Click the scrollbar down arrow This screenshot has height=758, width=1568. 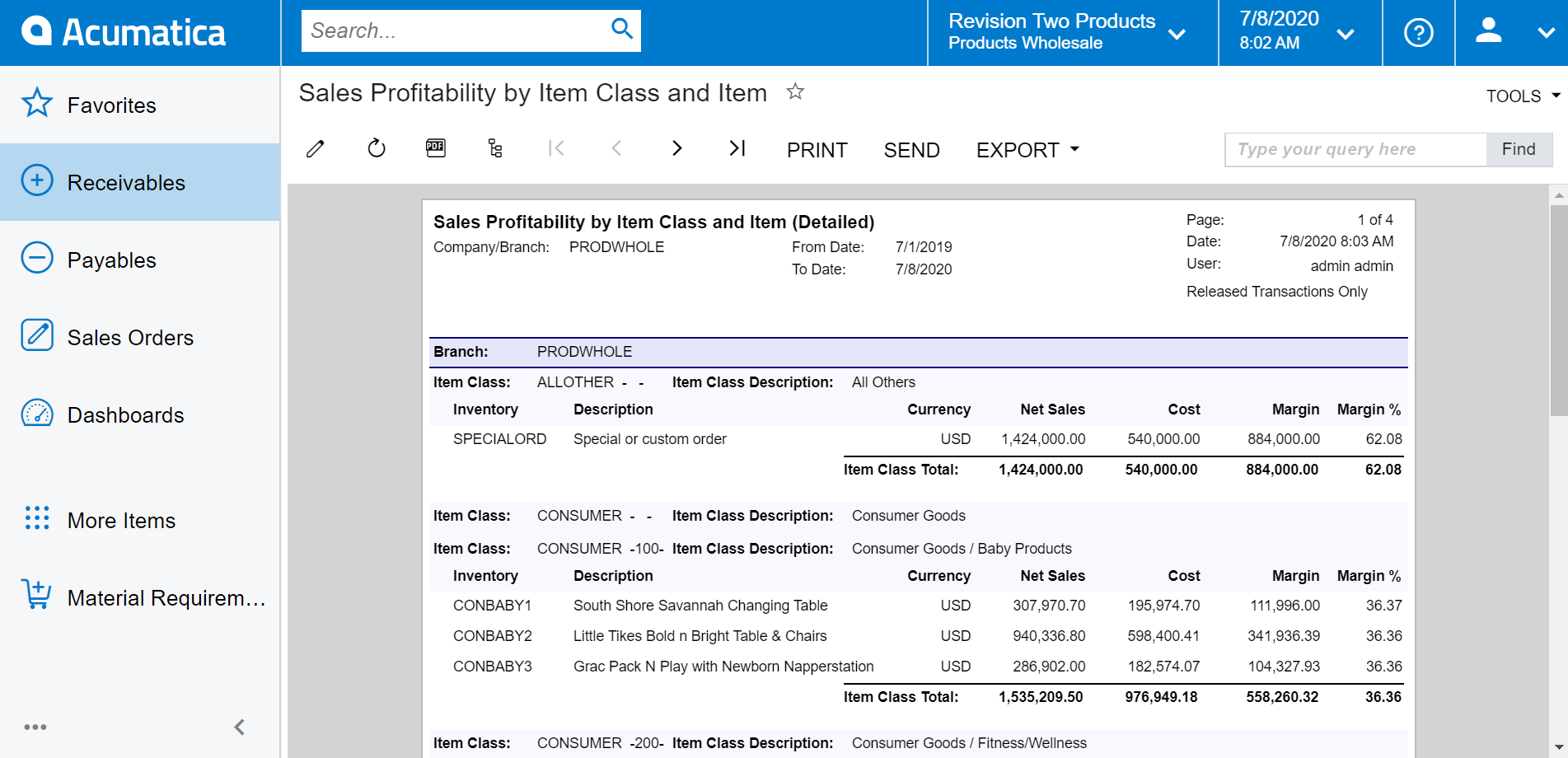(x=1559, y=747)
